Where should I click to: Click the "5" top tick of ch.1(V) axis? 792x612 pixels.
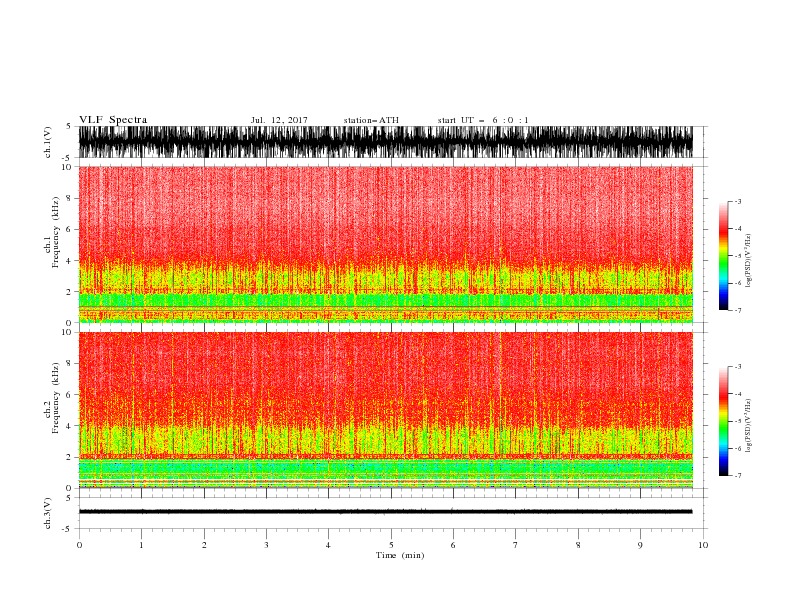tap(70, 126)
